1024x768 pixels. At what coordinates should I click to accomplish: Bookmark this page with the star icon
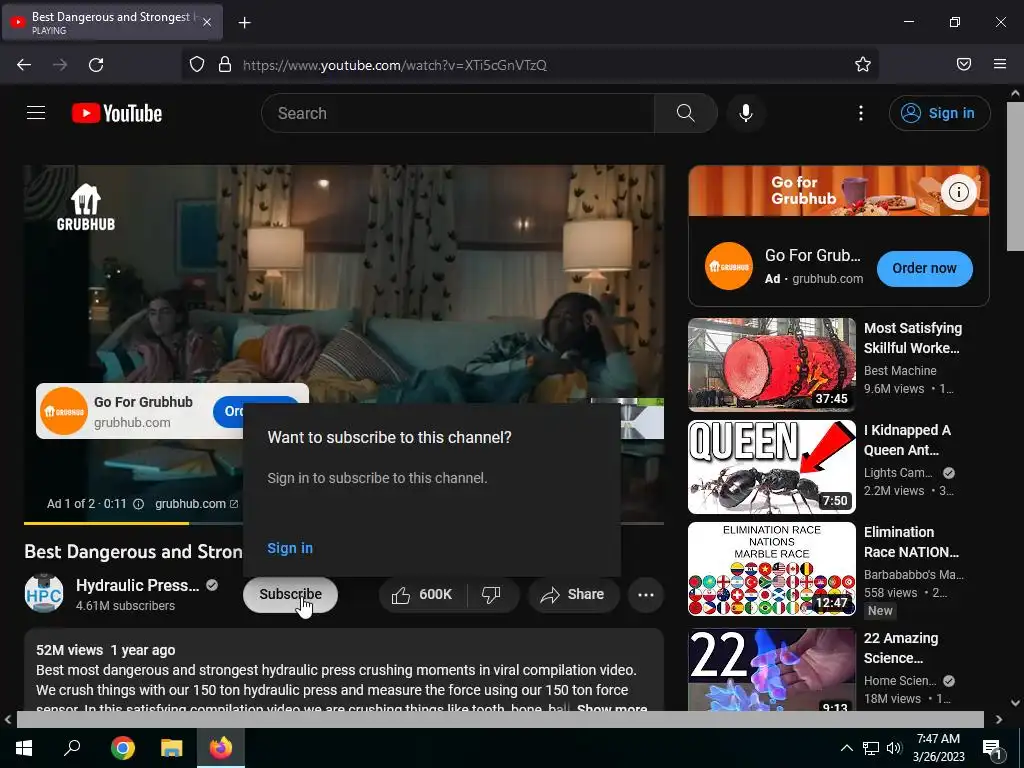click(863, 64)
